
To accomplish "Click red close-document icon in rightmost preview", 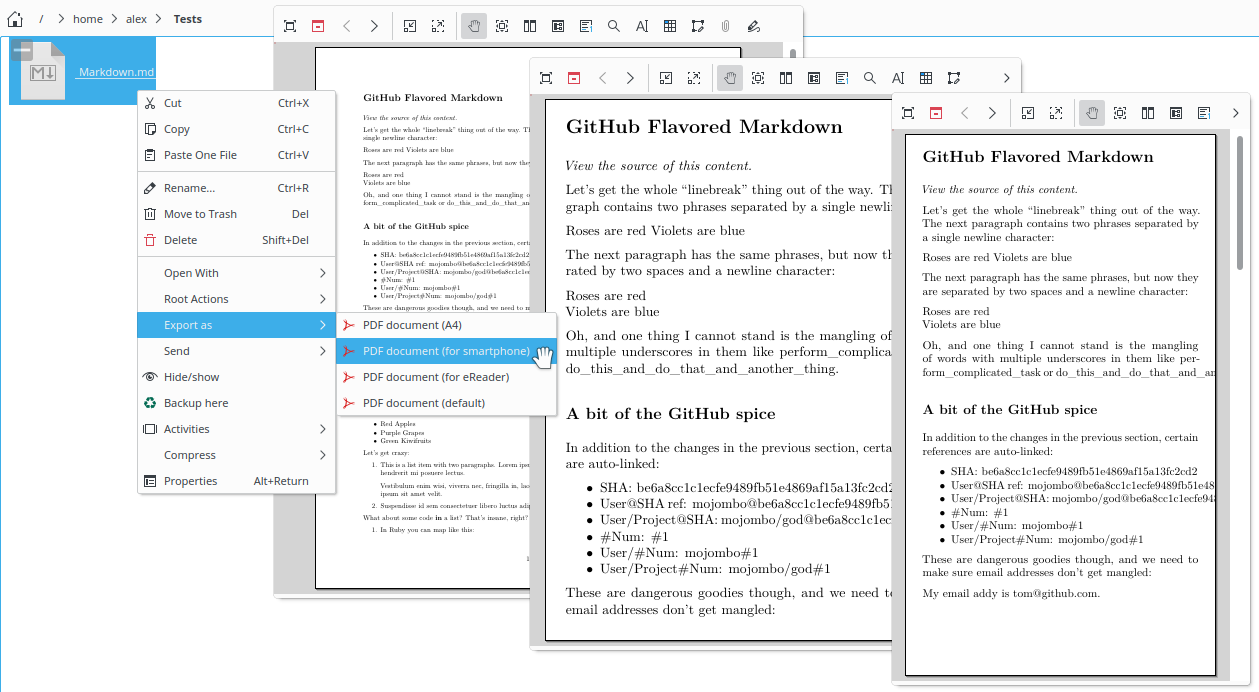I will 936,113.
